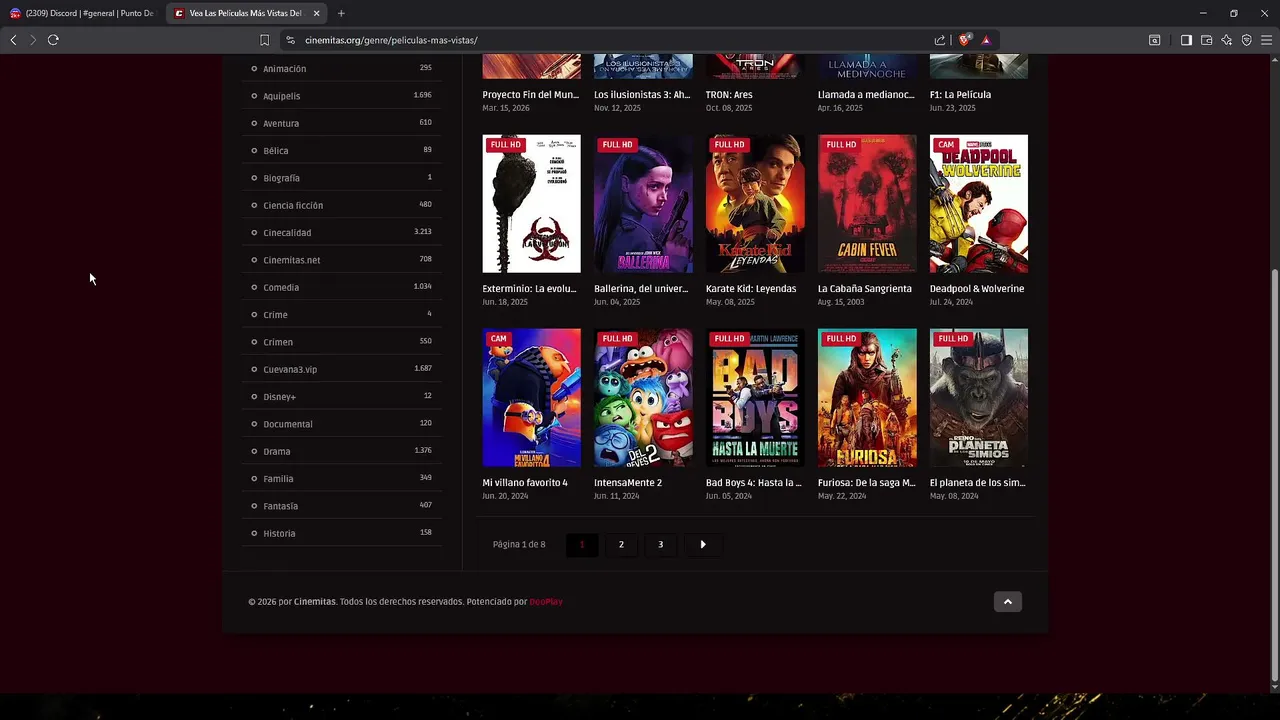Open the Leo AI sparkle icon
Viewport: 1280px width, 720px height.
pos(1227,40)
